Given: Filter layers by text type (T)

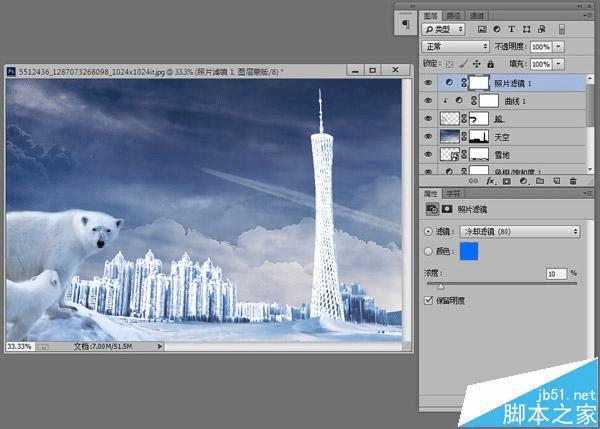Looking at the screenshot, I should (x=511, y=29).
